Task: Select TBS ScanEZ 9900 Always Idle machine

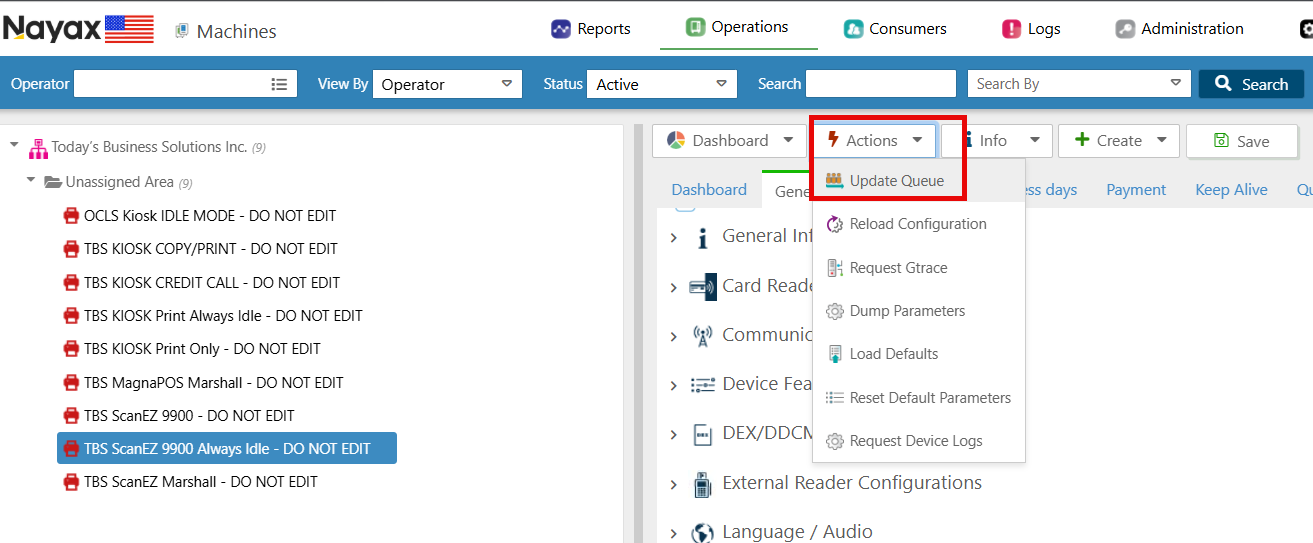Action: 227,448
